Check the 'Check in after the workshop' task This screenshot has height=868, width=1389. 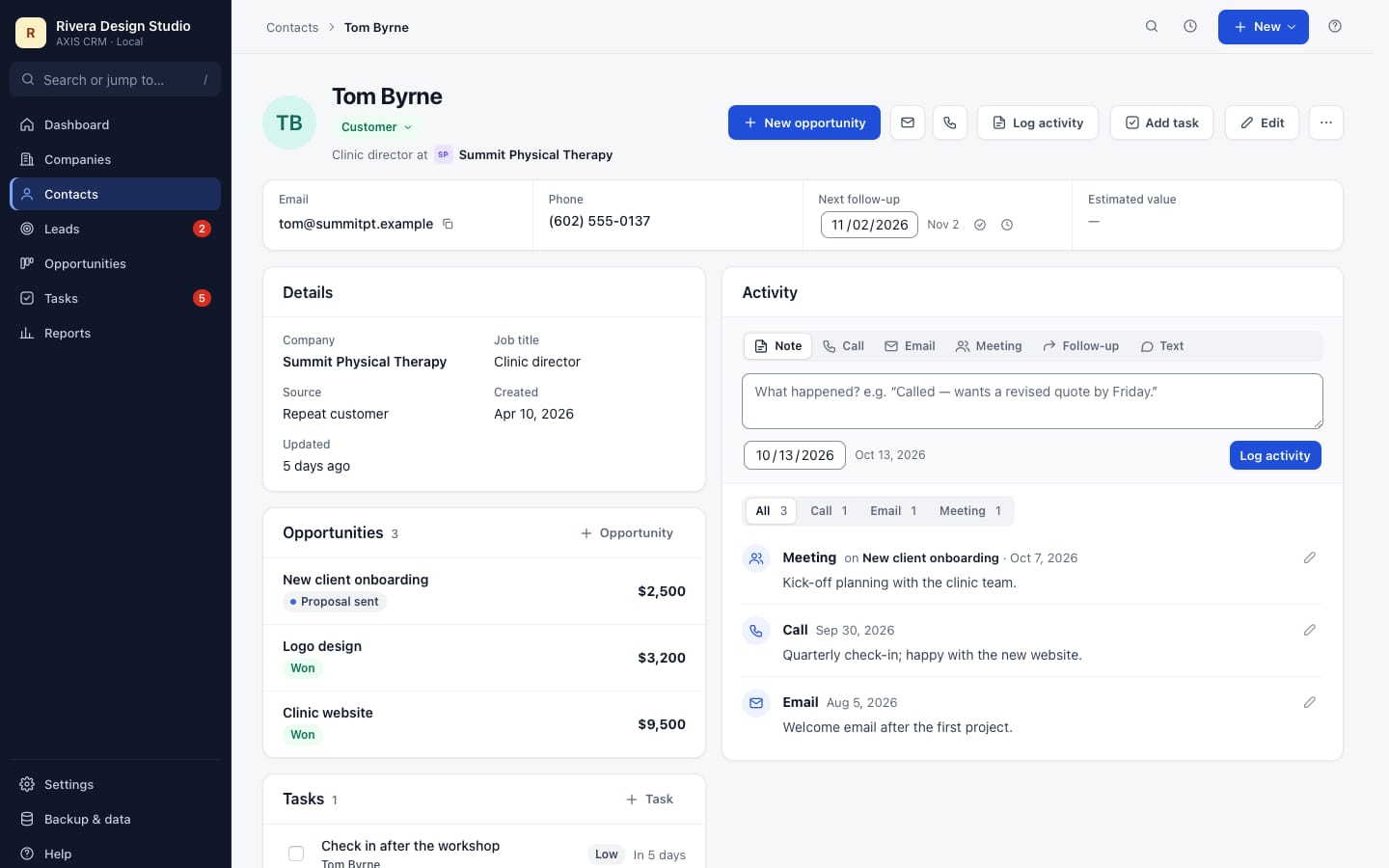coord(296,854)
